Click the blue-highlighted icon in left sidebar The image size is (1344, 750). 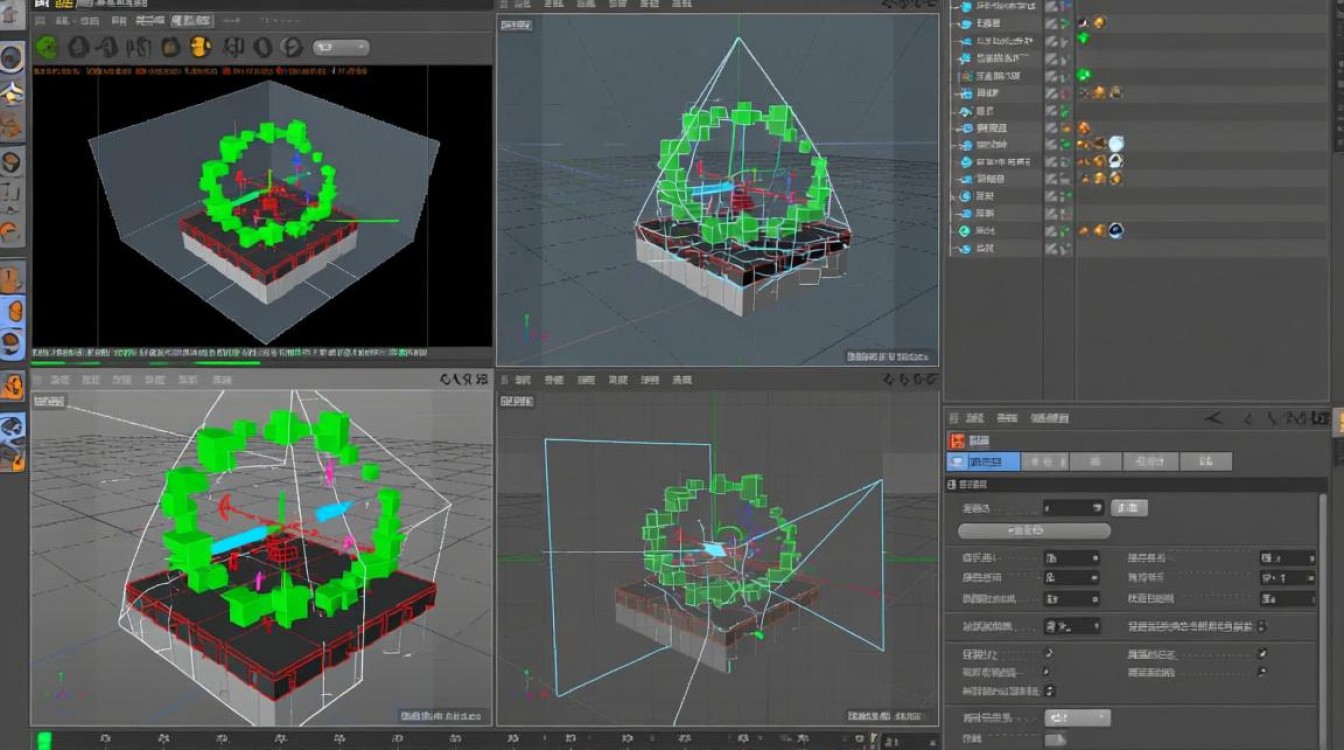click(12, 310)
